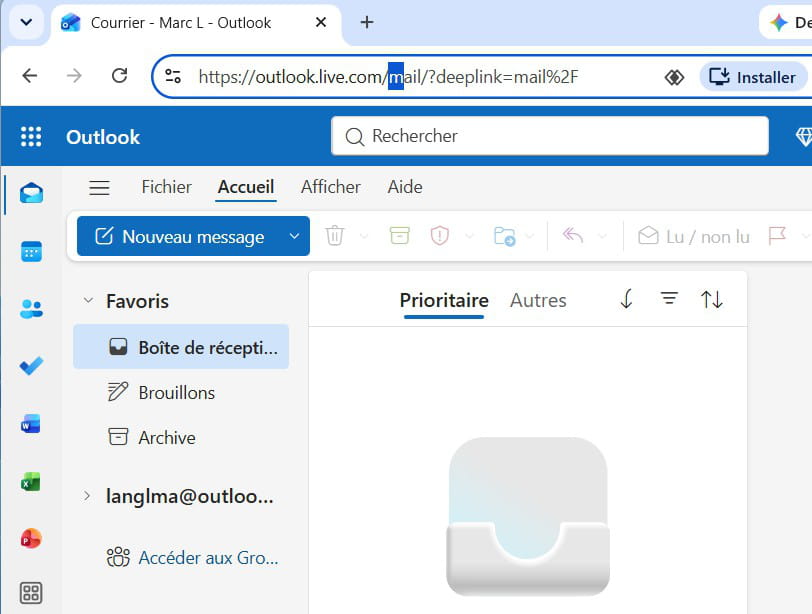Screen dimensions: 812x614
Task: Open the To Do checkmark icon
Action: pos(31,366)
